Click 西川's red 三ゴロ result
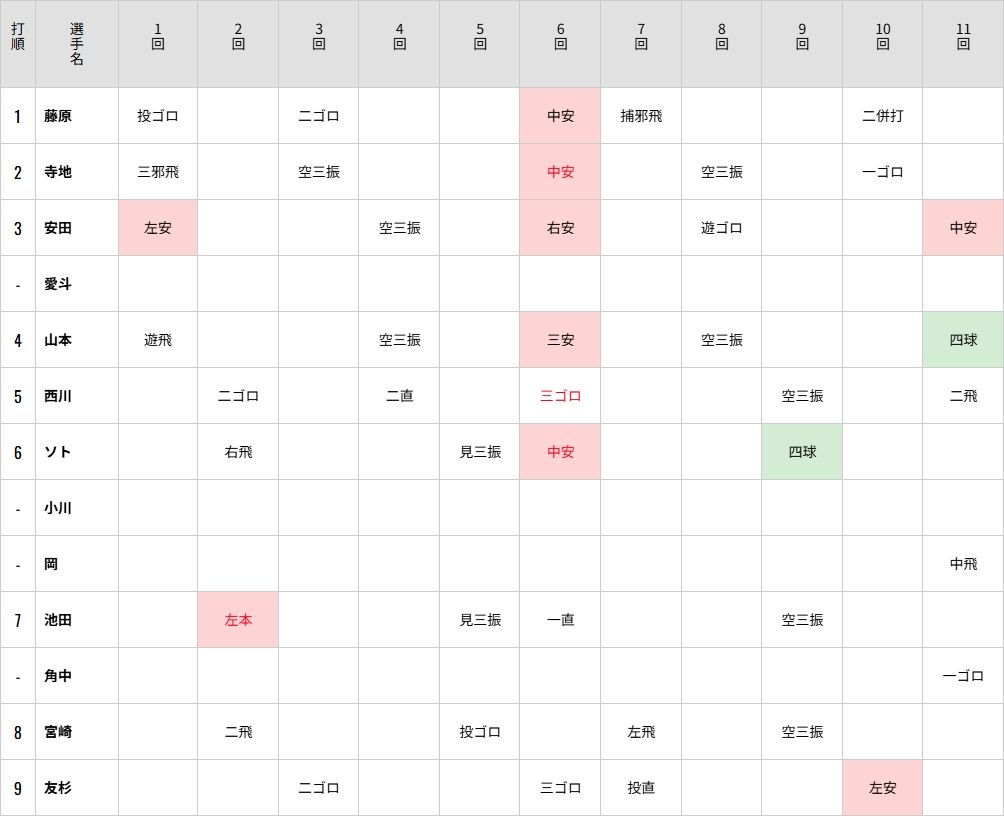The image size is (1004, 816). (560, 396)
